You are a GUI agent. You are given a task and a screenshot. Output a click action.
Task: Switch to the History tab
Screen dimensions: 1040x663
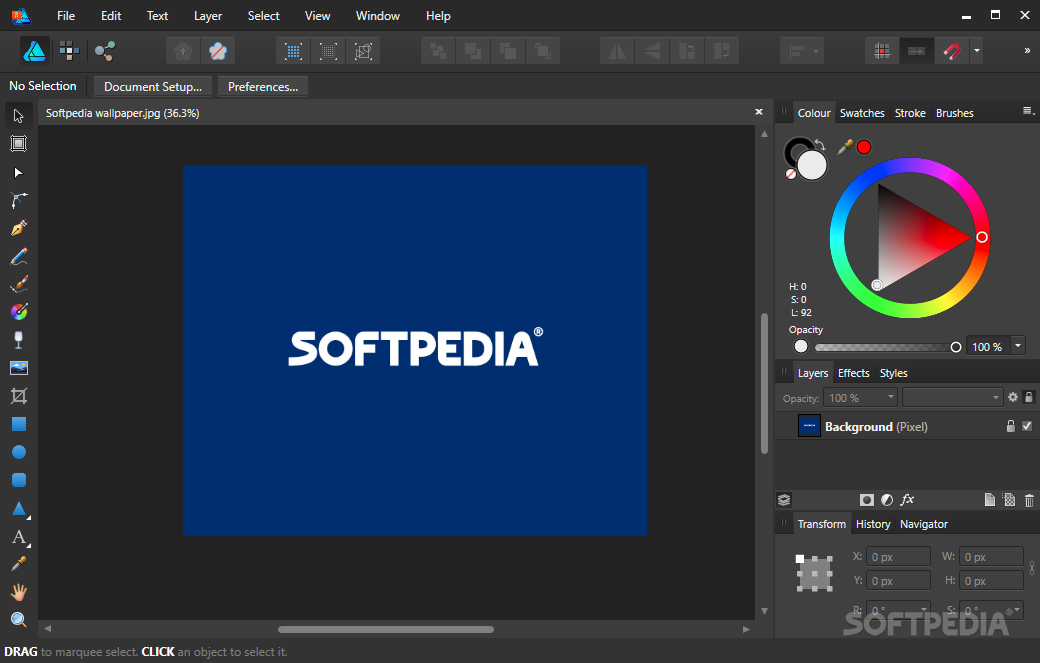pyautogui.click(x=873, y=524)
